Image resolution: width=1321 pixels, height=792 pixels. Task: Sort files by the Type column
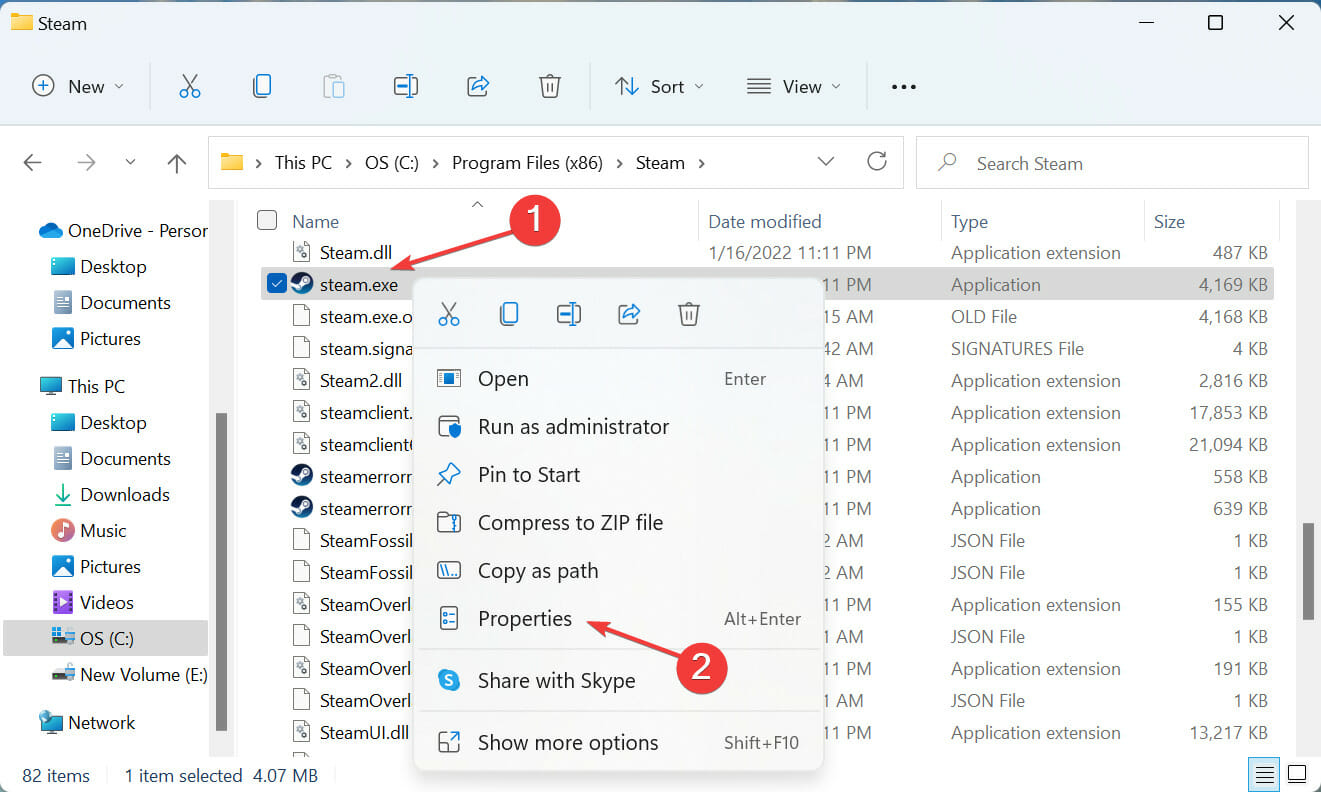(x=969, y=221)
